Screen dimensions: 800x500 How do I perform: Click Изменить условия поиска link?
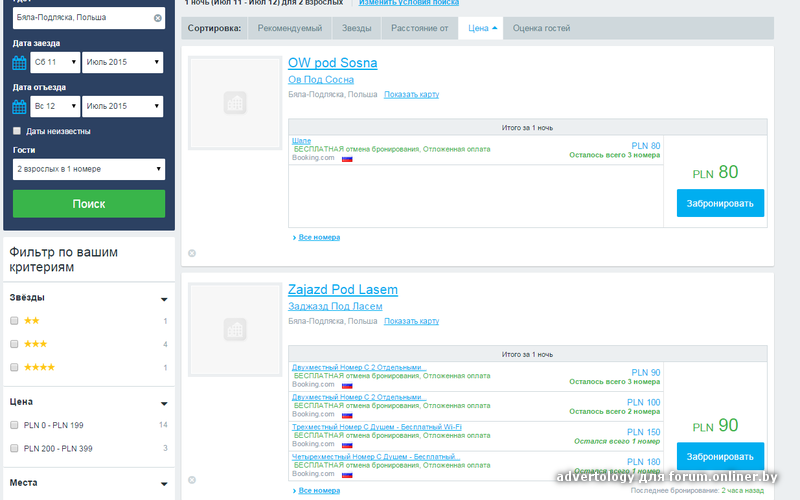pos(409,3)
